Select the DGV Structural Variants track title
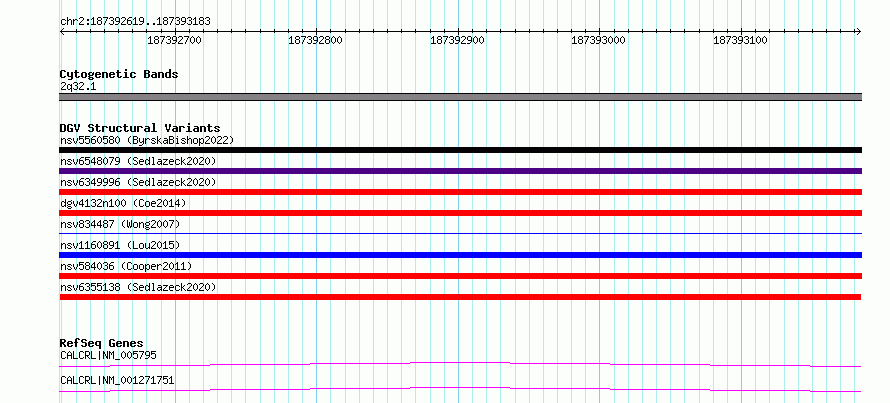 click(140, 128)
